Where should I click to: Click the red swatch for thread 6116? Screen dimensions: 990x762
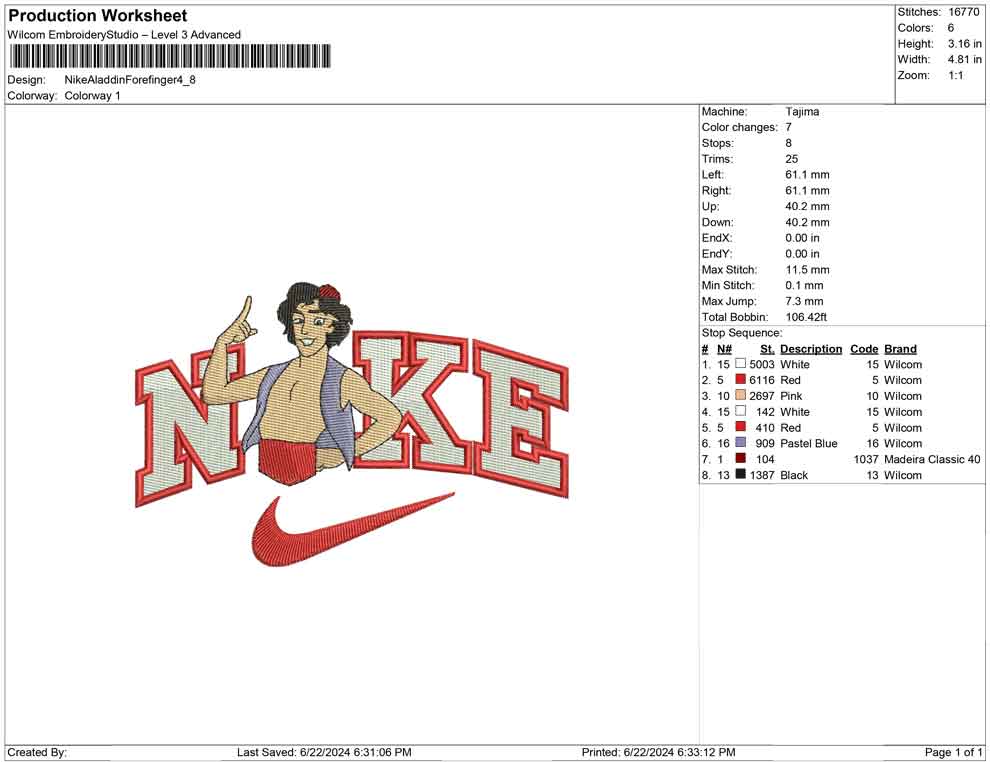tap(741, 379)
